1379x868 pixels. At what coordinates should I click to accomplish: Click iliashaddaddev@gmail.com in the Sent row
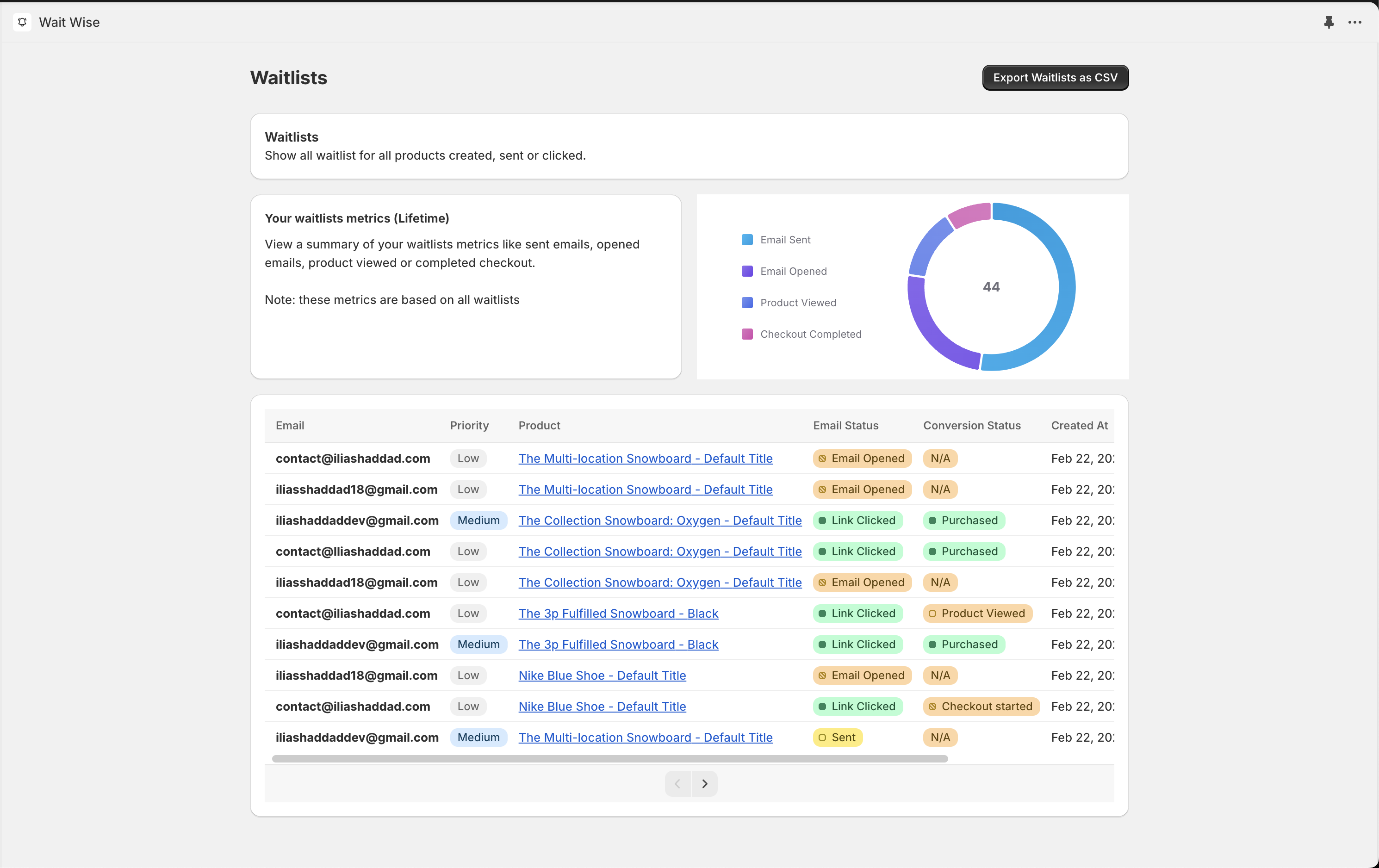click(357, 737)
